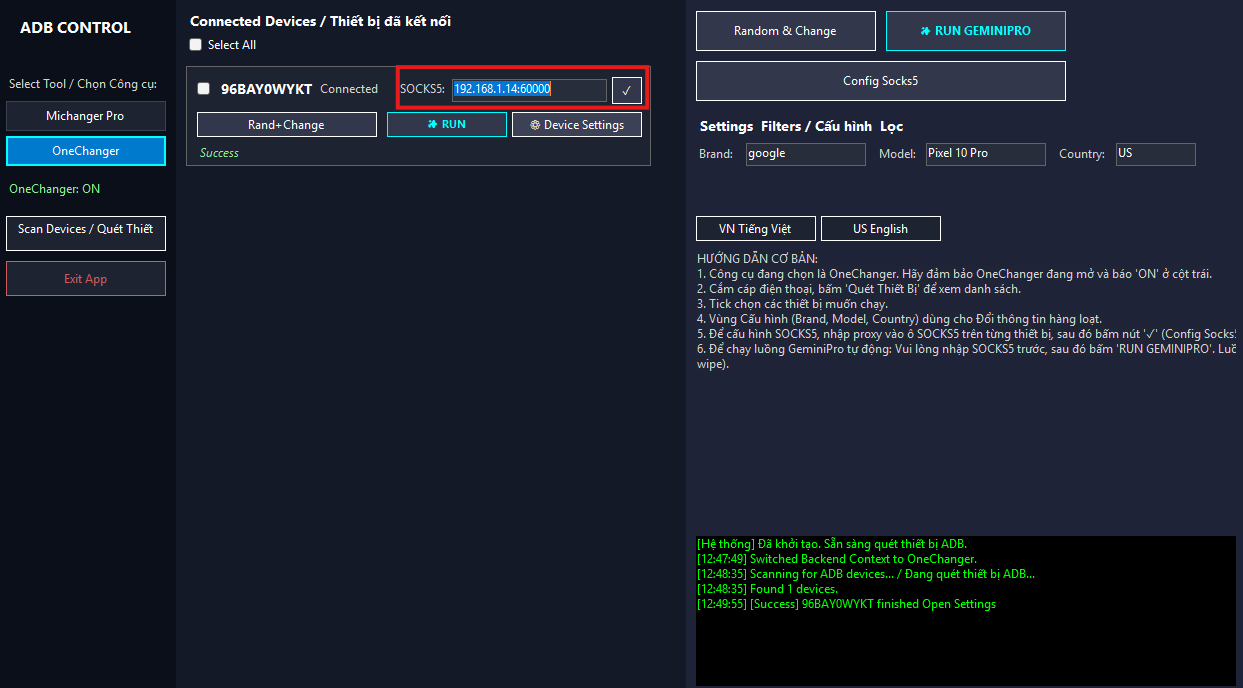1243x688 pixels.
Task: Switch language to US English
Action: click(880, 229)
